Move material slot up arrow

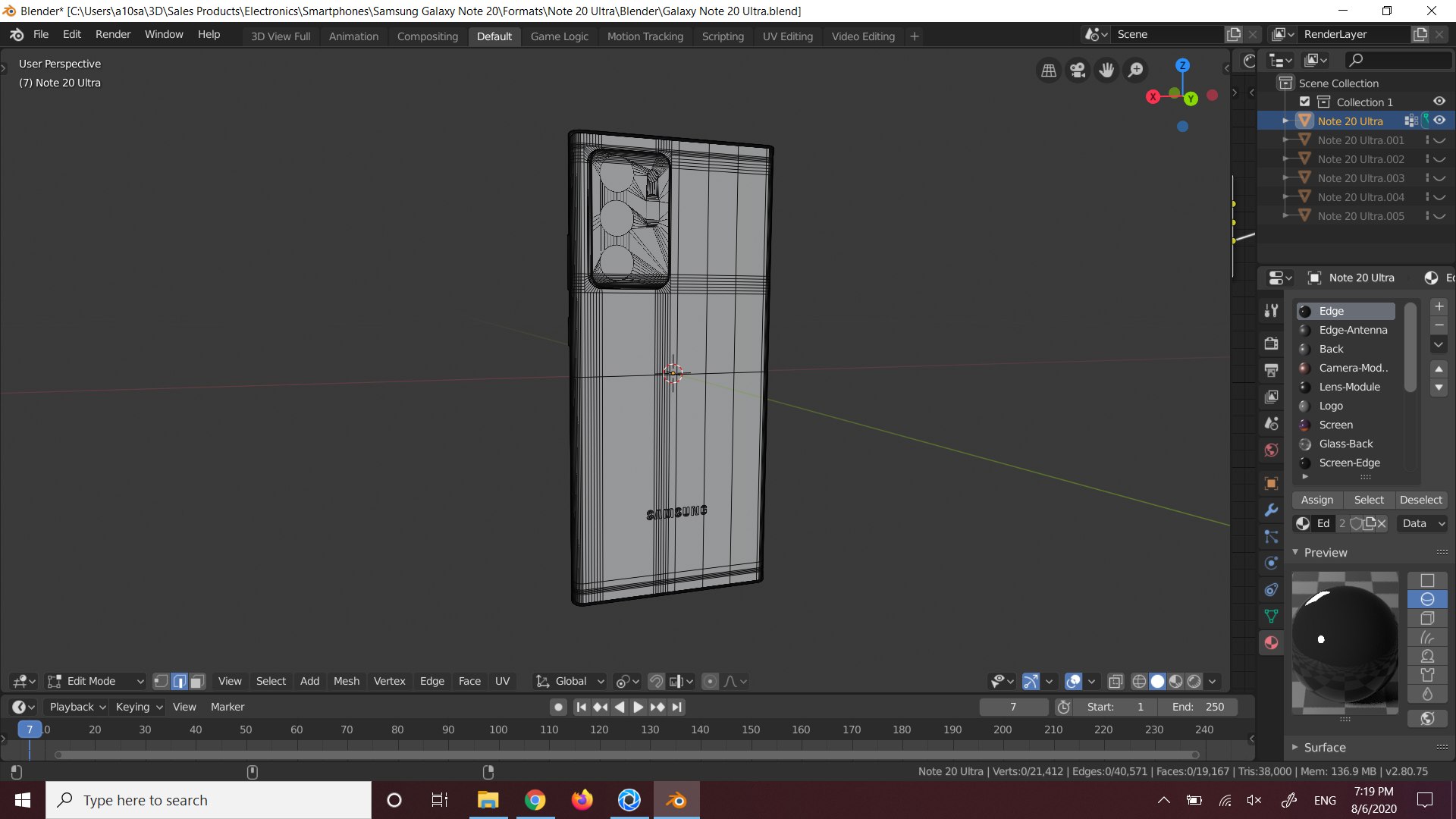[1439, 369]
